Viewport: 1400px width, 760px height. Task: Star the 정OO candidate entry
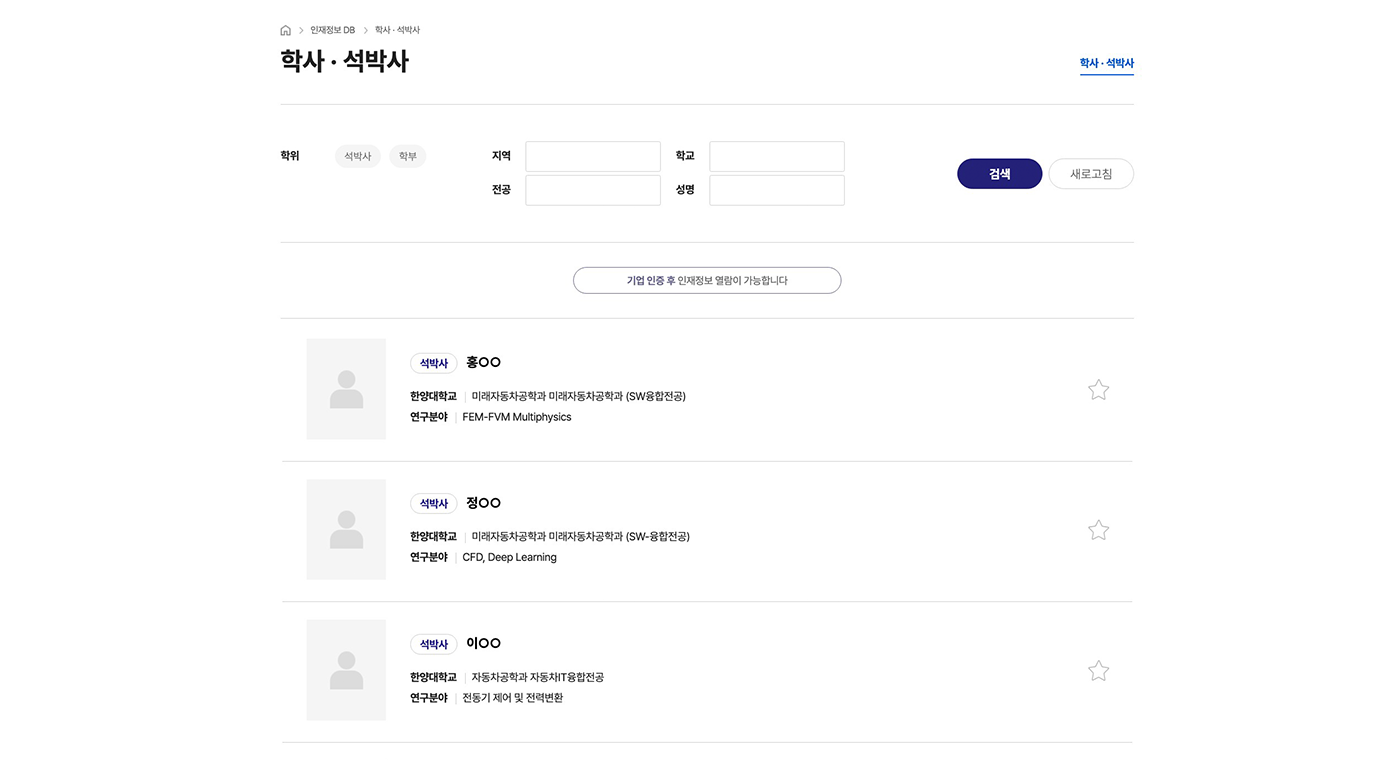pos(1098,530)
